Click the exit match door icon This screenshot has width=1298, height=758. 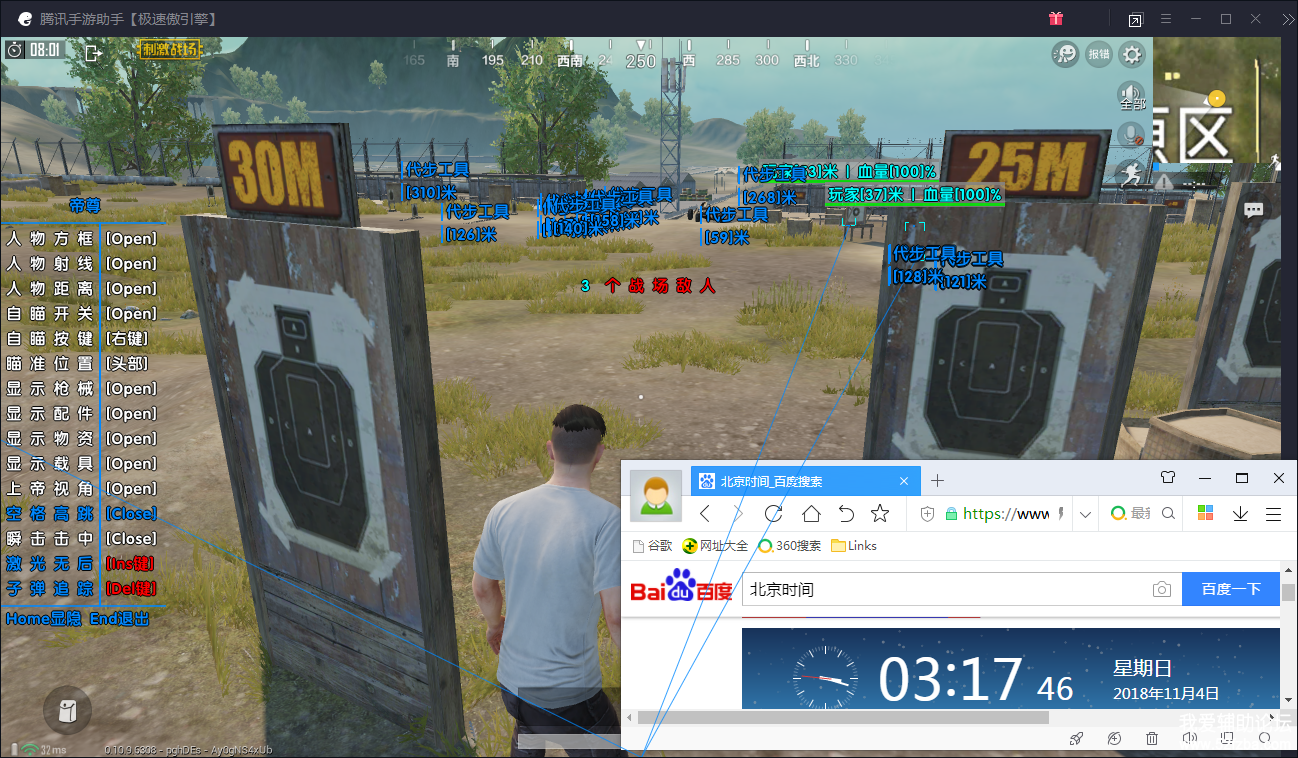[x=94, y=52]
